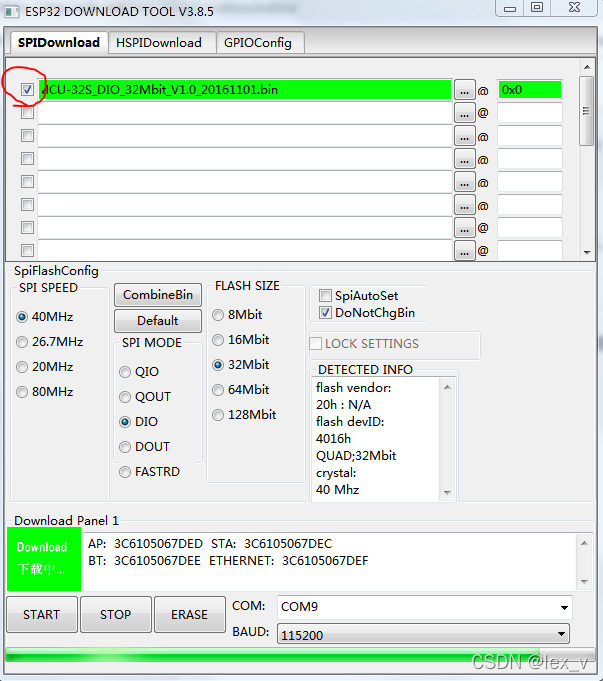Uncheck the MCU-32S bin file checkbox
603x681 pixels.
pyautogui.click(x=27, y=90)
